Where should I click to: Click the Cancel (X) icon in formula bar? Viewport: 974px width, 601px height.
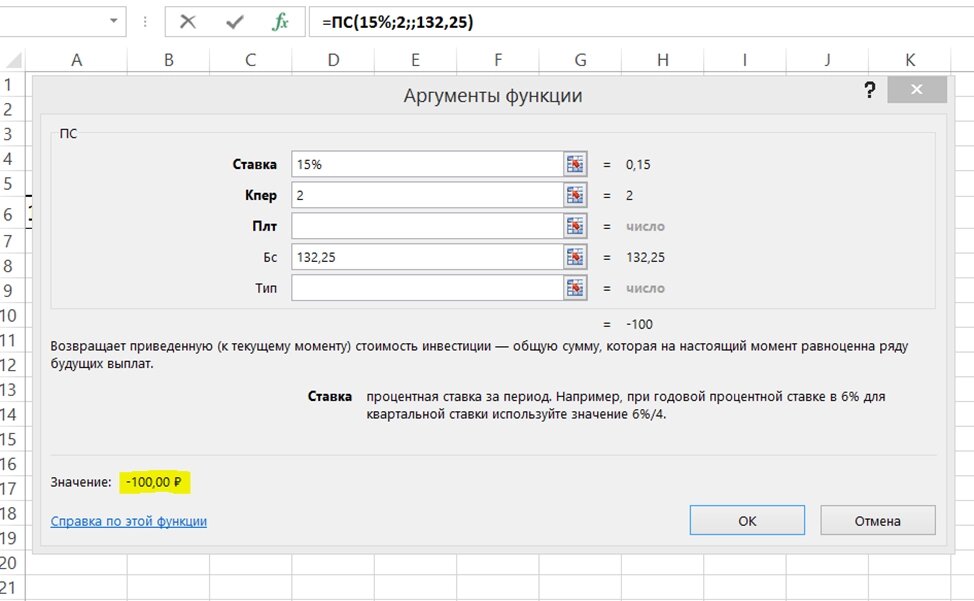(188, 22)
